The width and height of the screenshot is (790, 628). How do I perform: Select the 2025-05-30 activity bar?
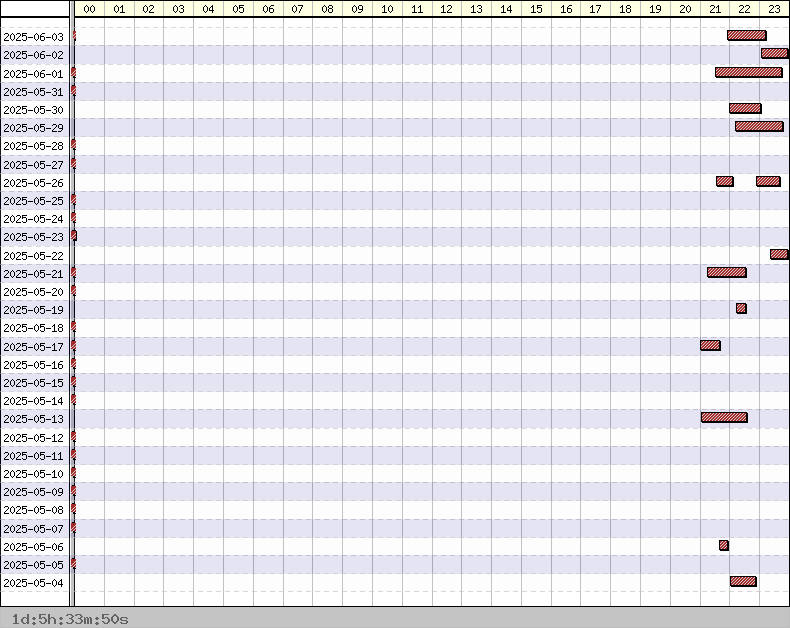click(745, 108)
